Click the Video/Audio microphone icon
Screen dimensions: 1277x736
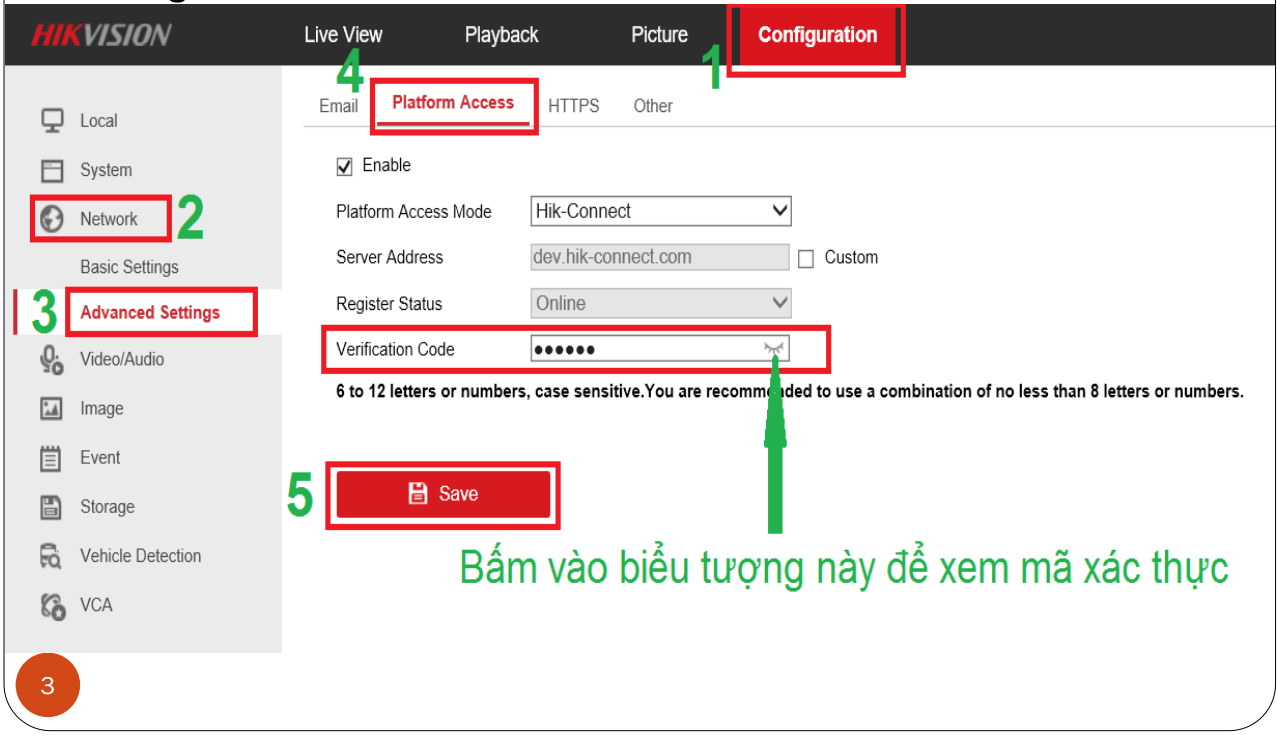(51, 360)
